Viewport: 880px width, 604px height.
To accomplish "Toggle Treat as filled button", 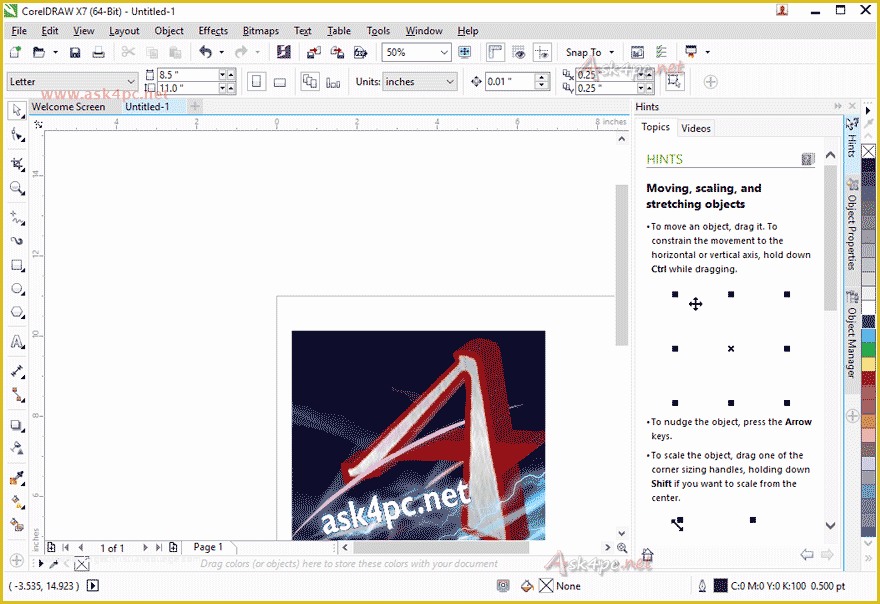I will coord(675,82).
